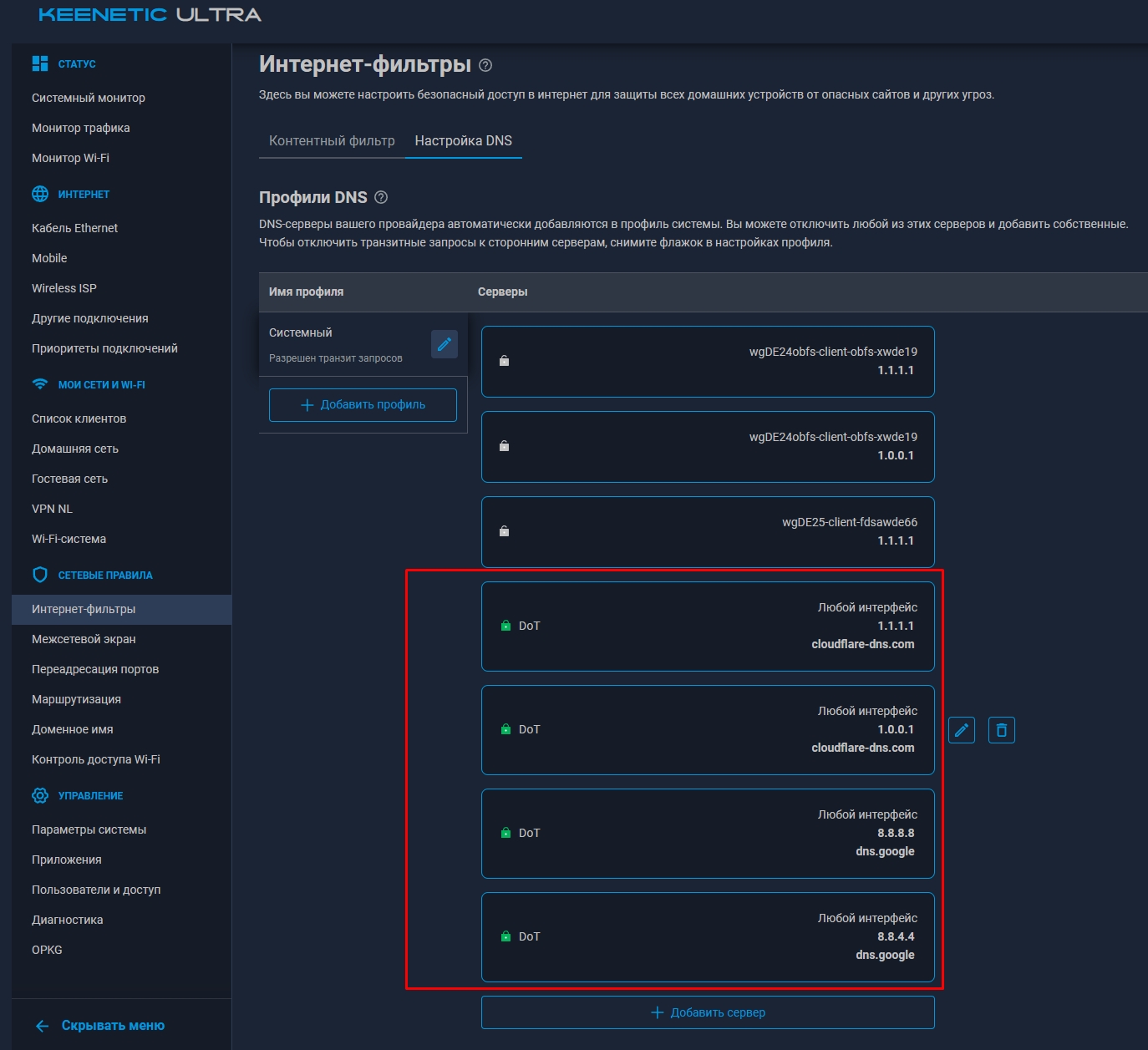Click the globe icon of ИНТЕРНЕТ section

38,193
